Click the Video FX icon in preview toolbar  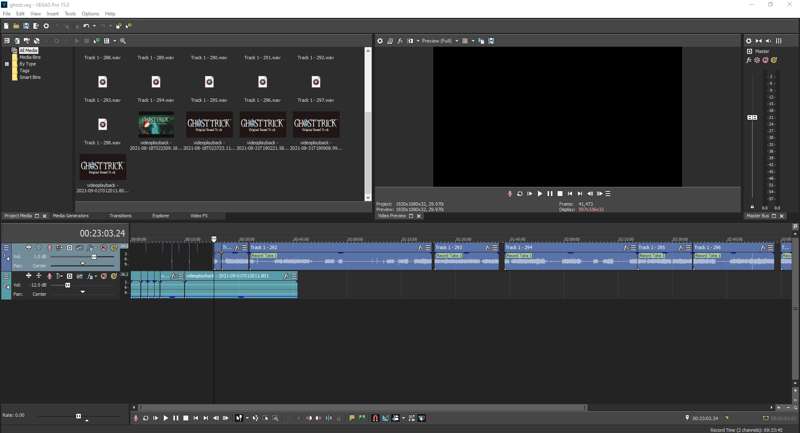click(x=400, y=41)
